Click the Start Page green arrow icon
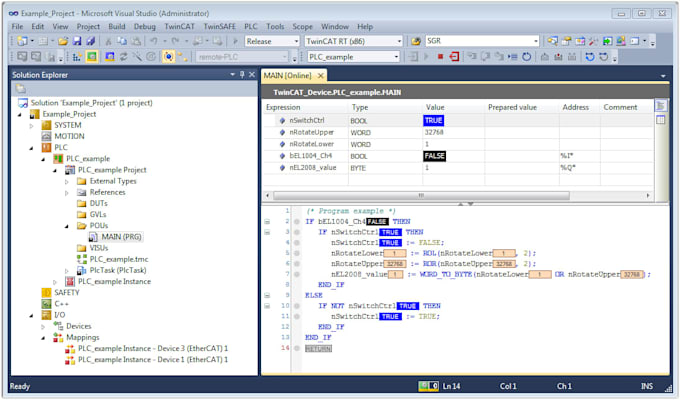 pyautogui.click(x=608, y=41)
